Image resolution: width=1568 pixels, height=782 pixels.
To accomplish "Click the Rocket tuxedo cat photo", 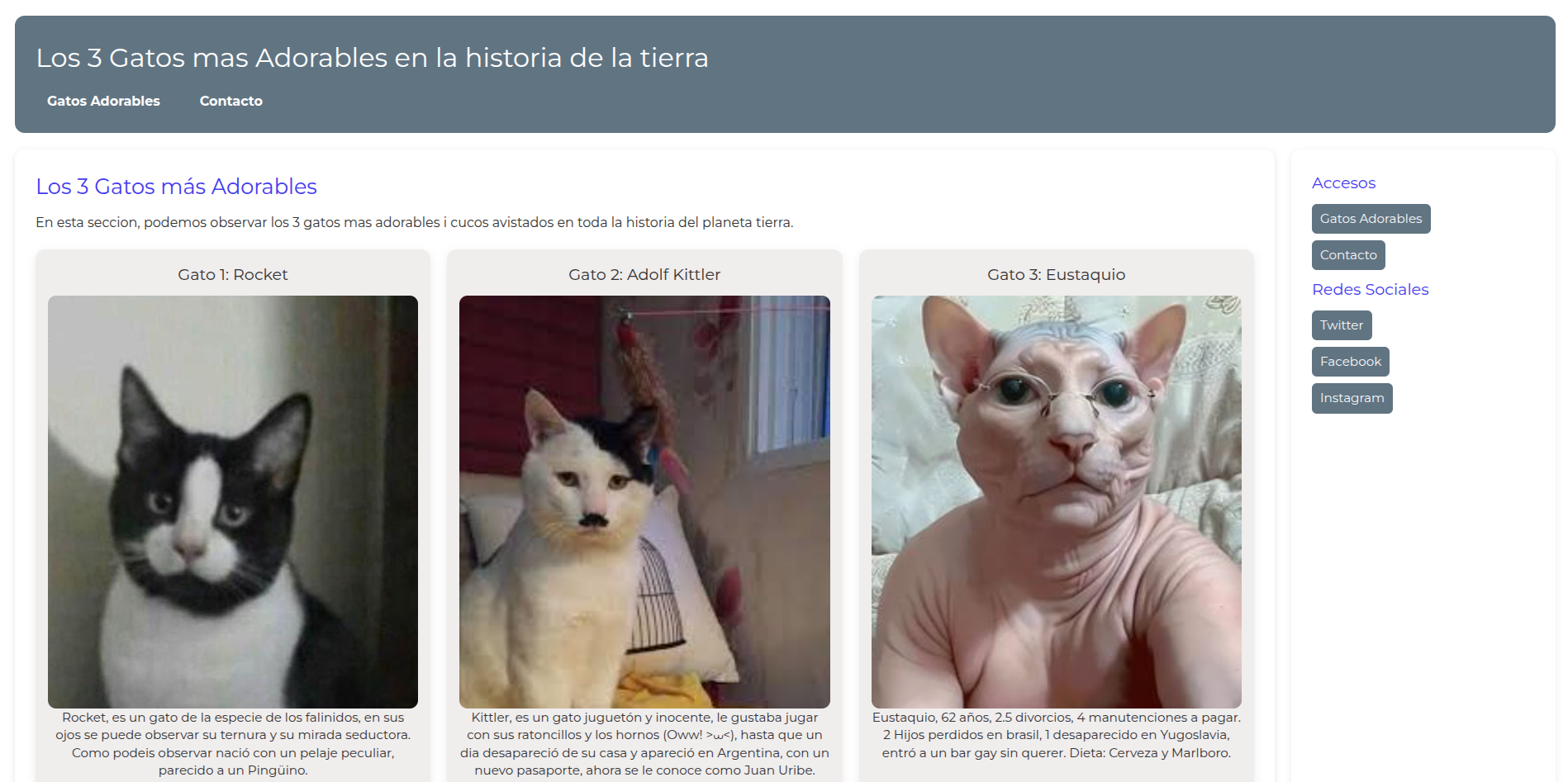I will [233, 501].
